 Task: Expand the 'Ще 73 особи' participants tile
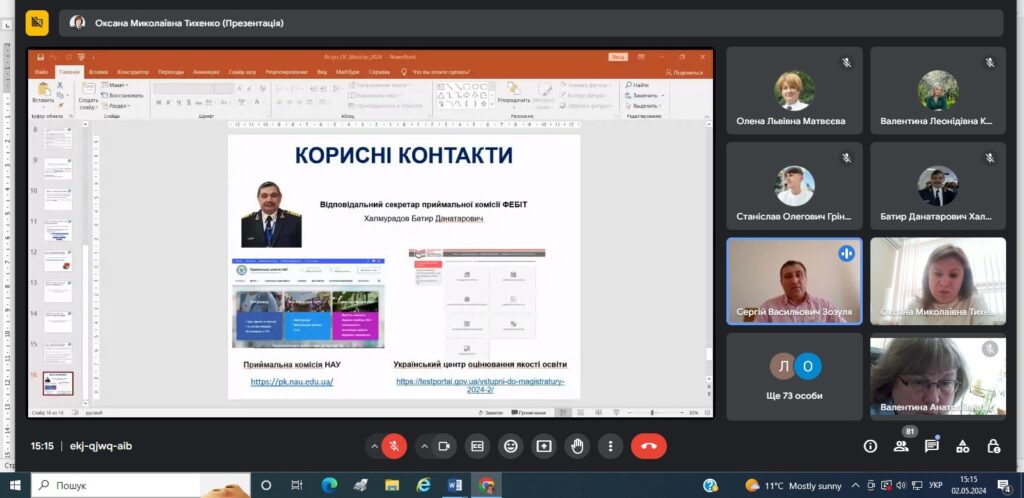tap(794, 376)
